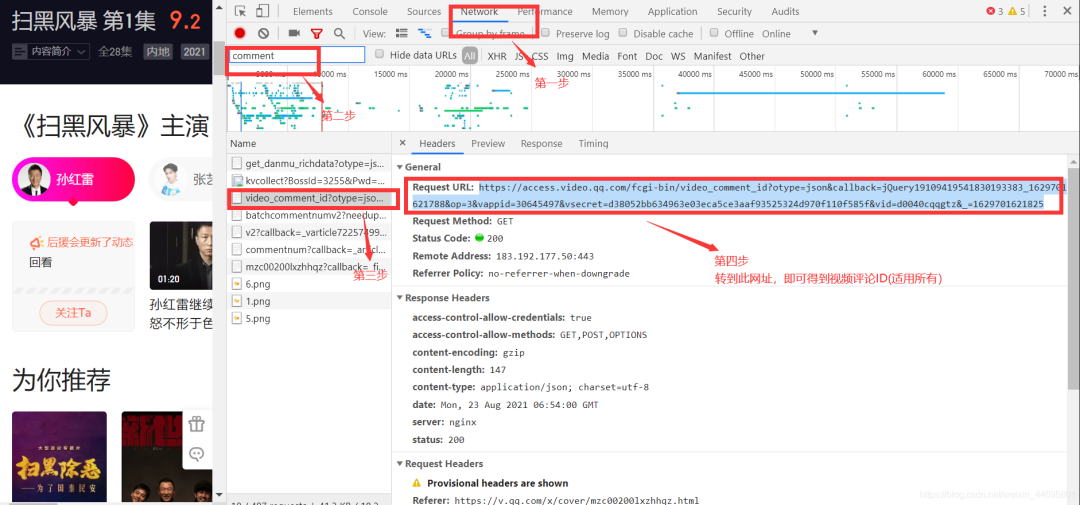Select the batchcommentnumv2 request
This screenshot has height=505, width=1080.
(309, 215)
